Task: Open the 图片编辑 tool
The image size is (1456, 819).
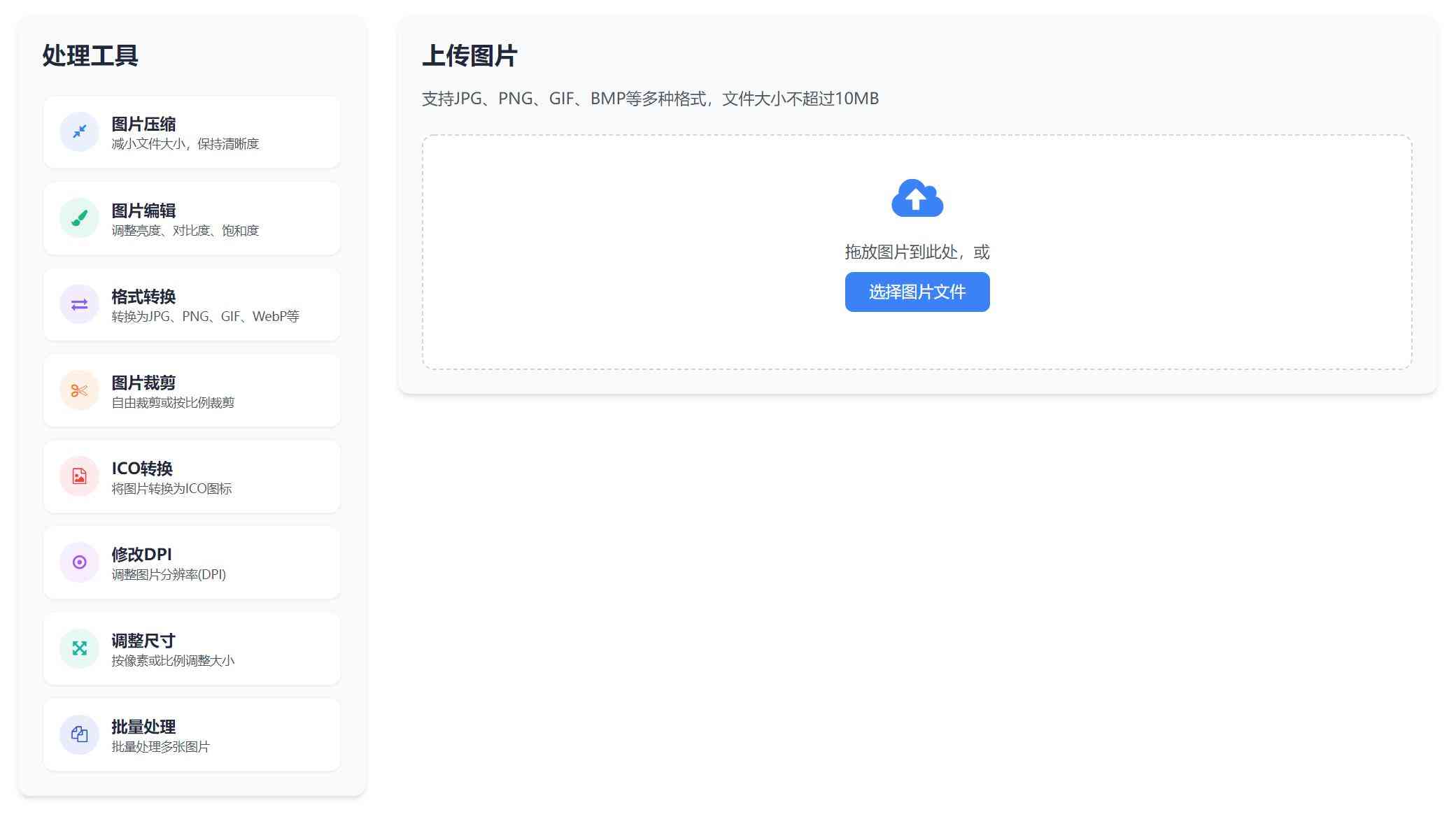Action: (x=192, y=219)
